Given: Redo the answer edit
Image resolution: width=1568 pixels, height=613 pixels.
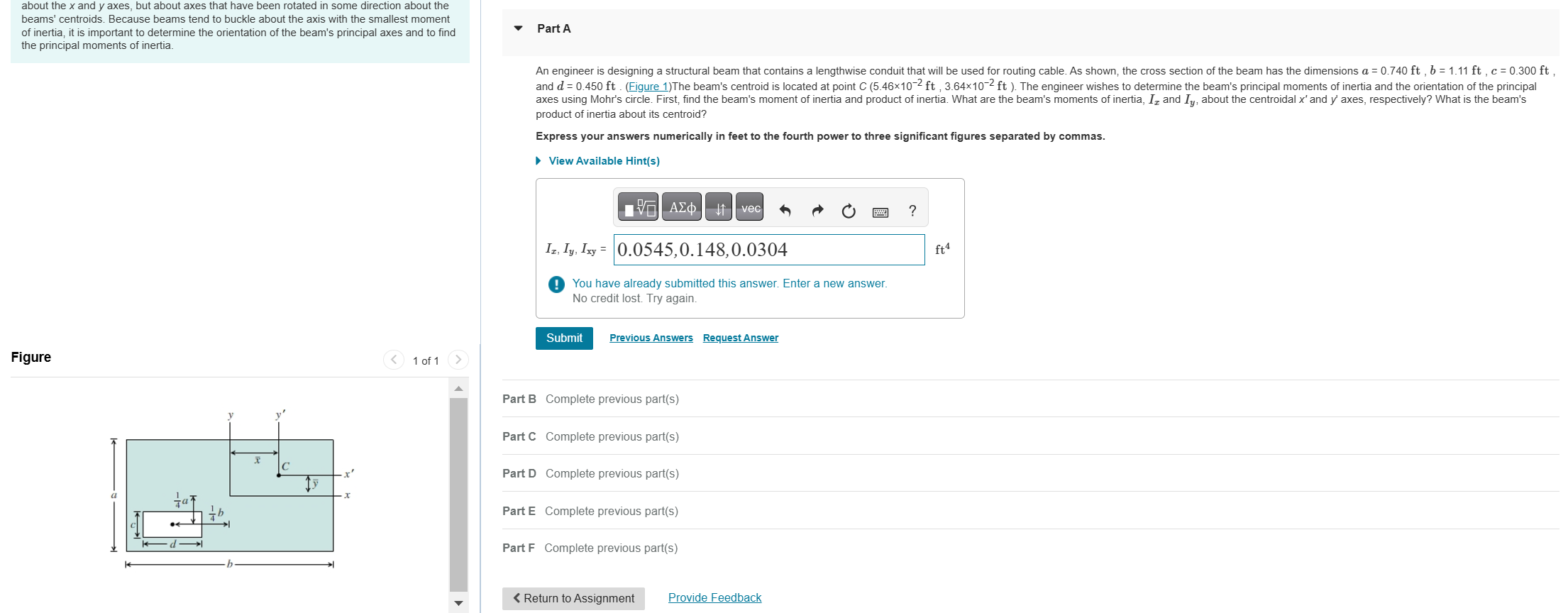Looking at the screenshot, I should tap(817, 211).
